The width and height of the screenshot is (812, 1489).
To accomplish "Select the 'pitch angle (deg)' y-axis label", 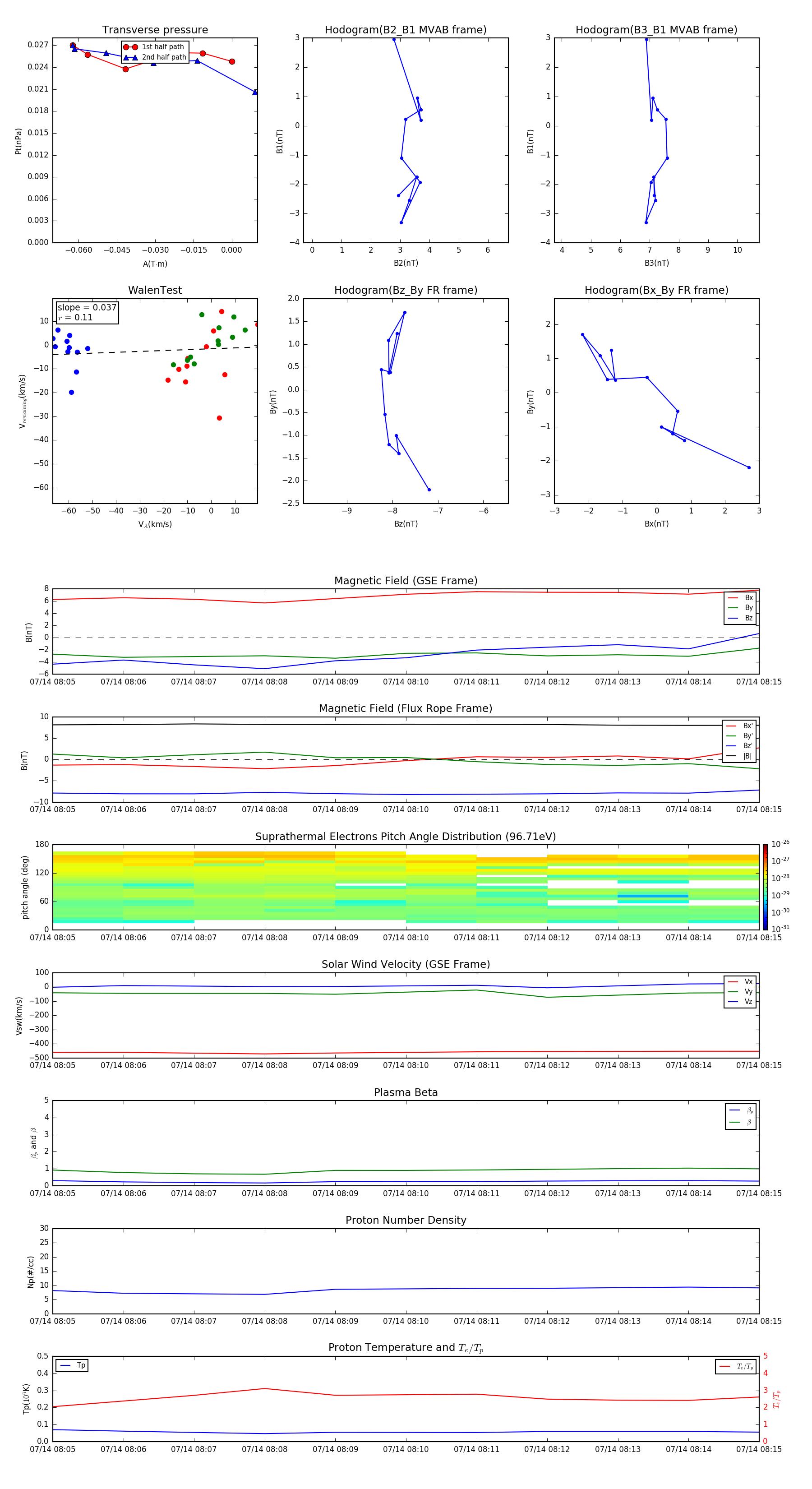I will 25,887.
